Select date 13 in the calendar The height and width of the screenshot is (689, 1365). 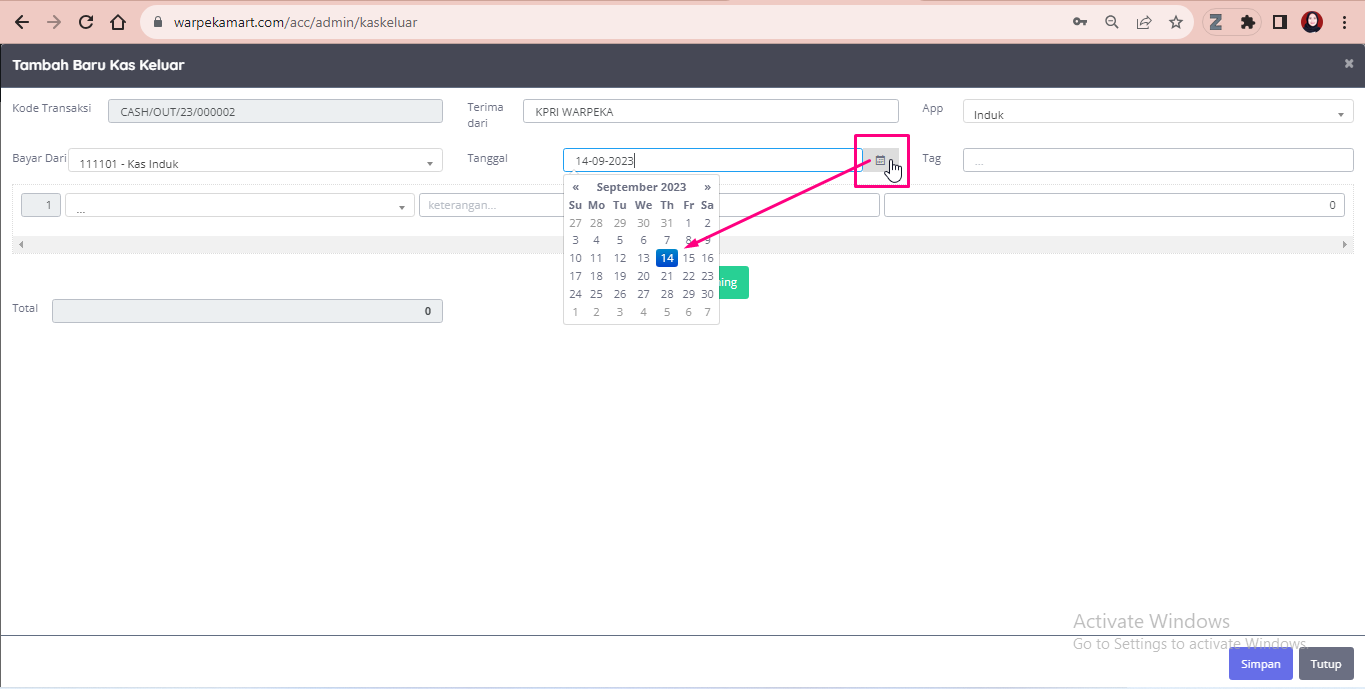[643, 258]
